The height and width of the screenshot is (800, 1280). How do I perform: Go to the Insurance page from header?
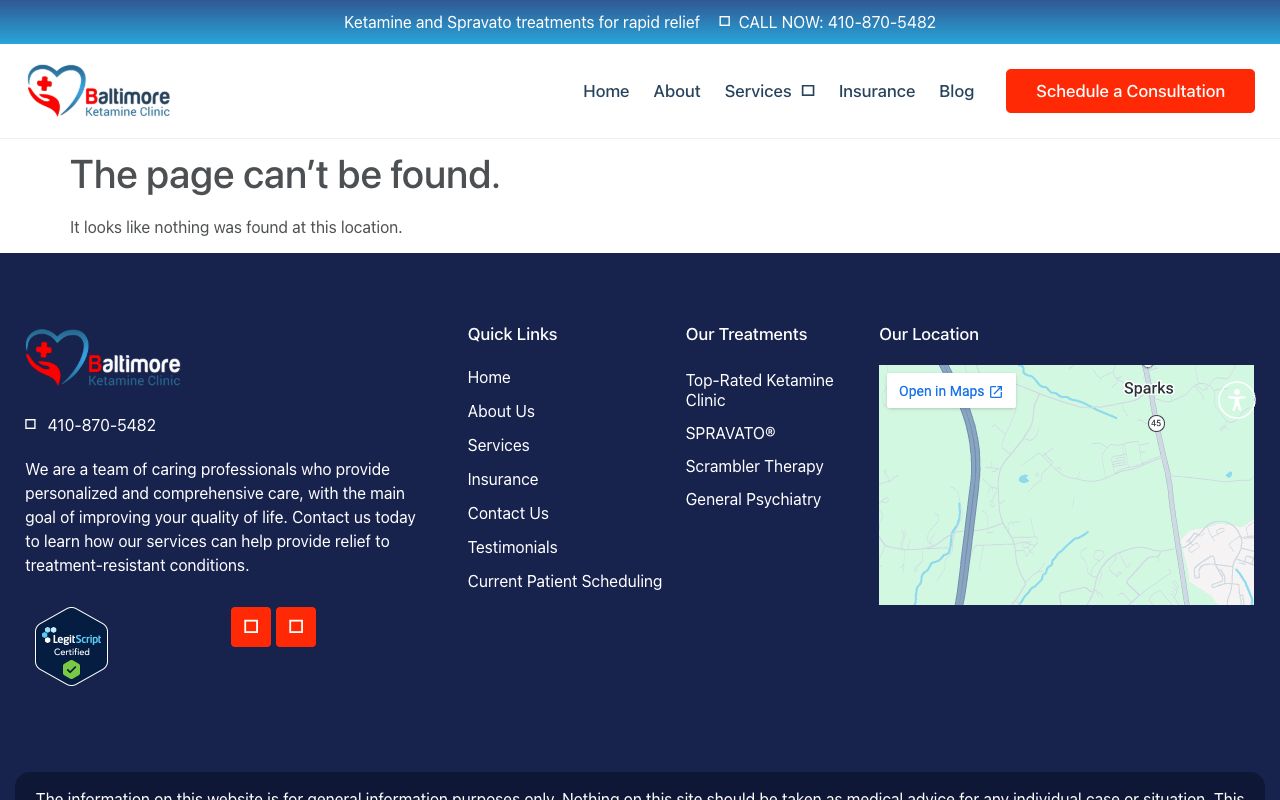click(x=876, y=91)
